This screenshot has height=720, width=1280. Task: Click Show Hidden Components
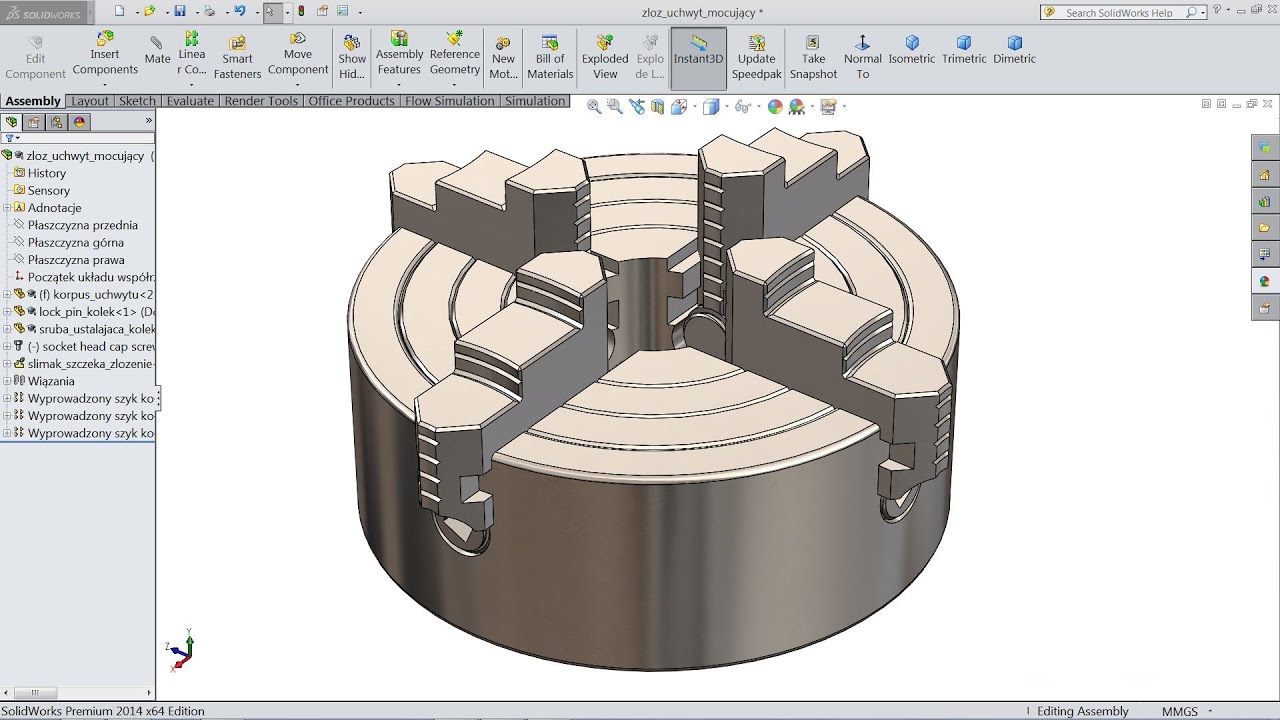[x=352, y=58]
